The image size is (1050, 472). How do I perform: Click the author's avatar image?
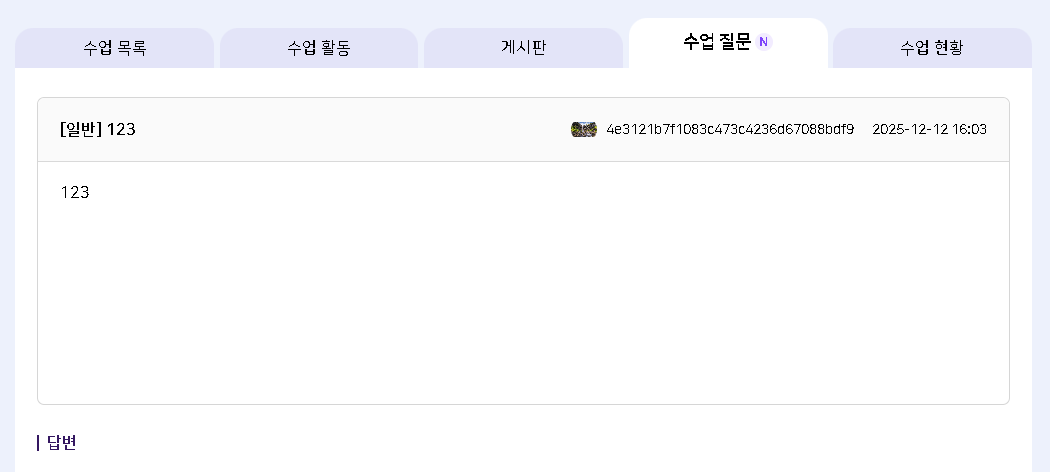(x=584, y=129)
